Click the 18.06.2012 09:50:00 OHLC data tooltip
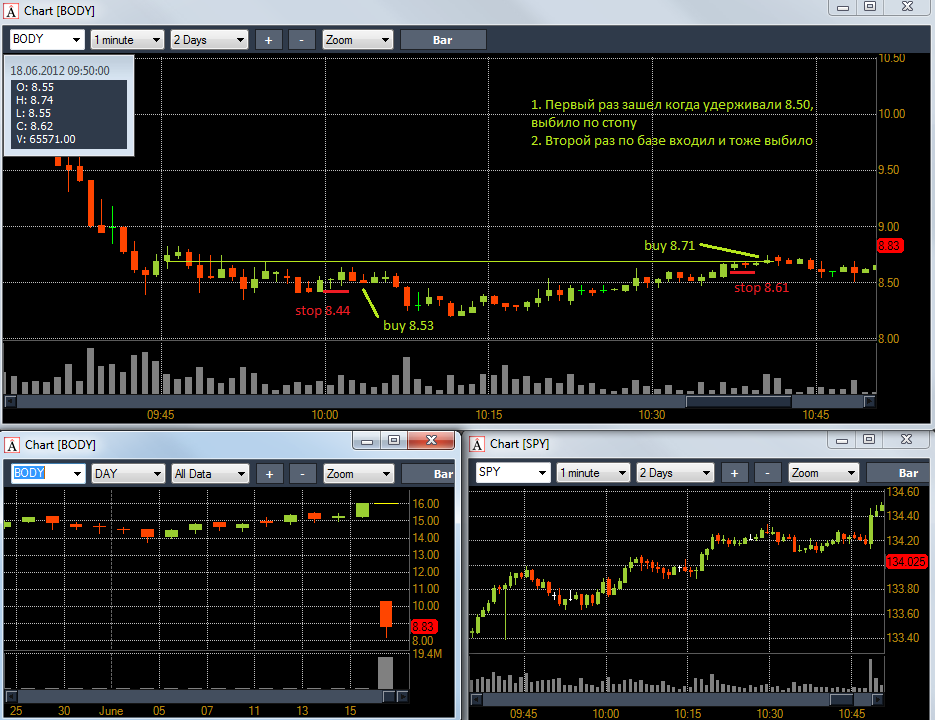Viewport: 935px width, 720px height. click(69, 106)
